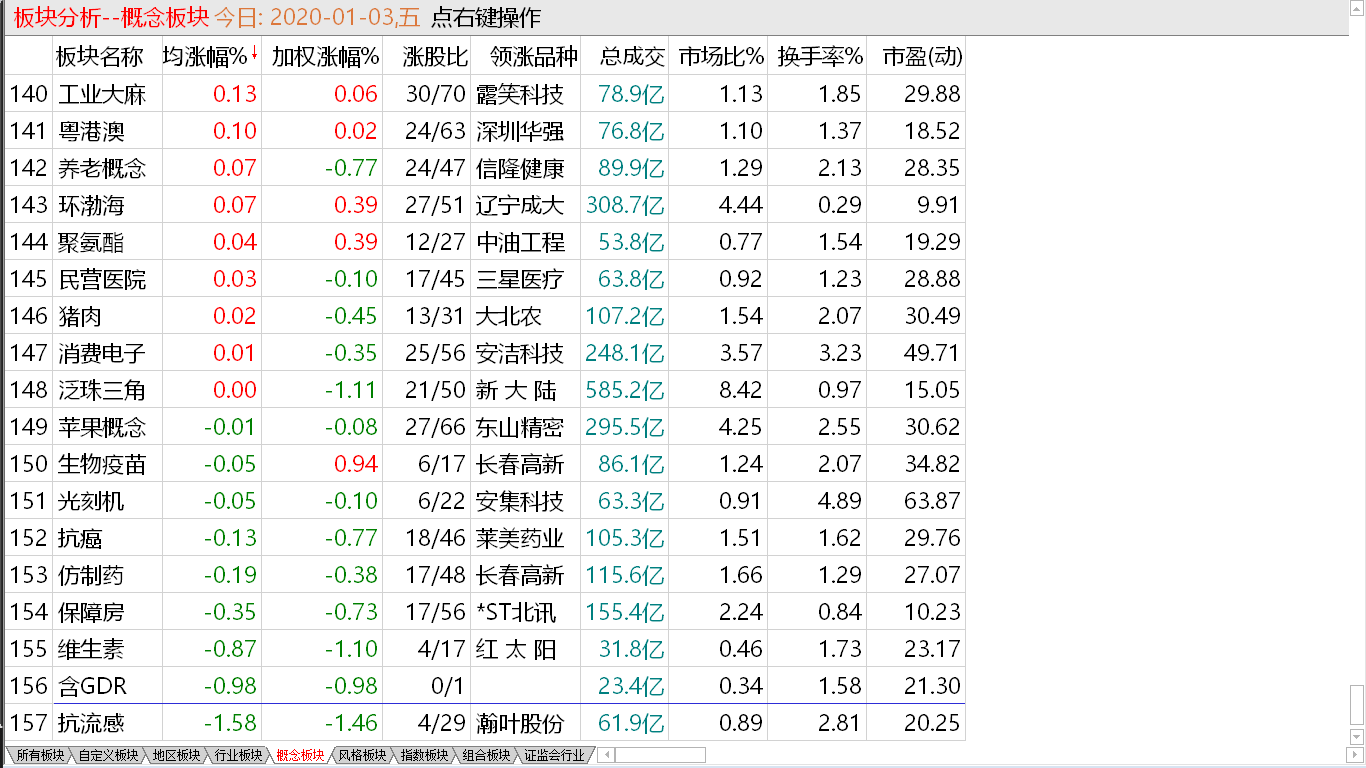Click leading stock 信隆健康
Image resolution: width=1366 pixels, height=768 pixels.
pyautogui.click(x=520, y=168)
